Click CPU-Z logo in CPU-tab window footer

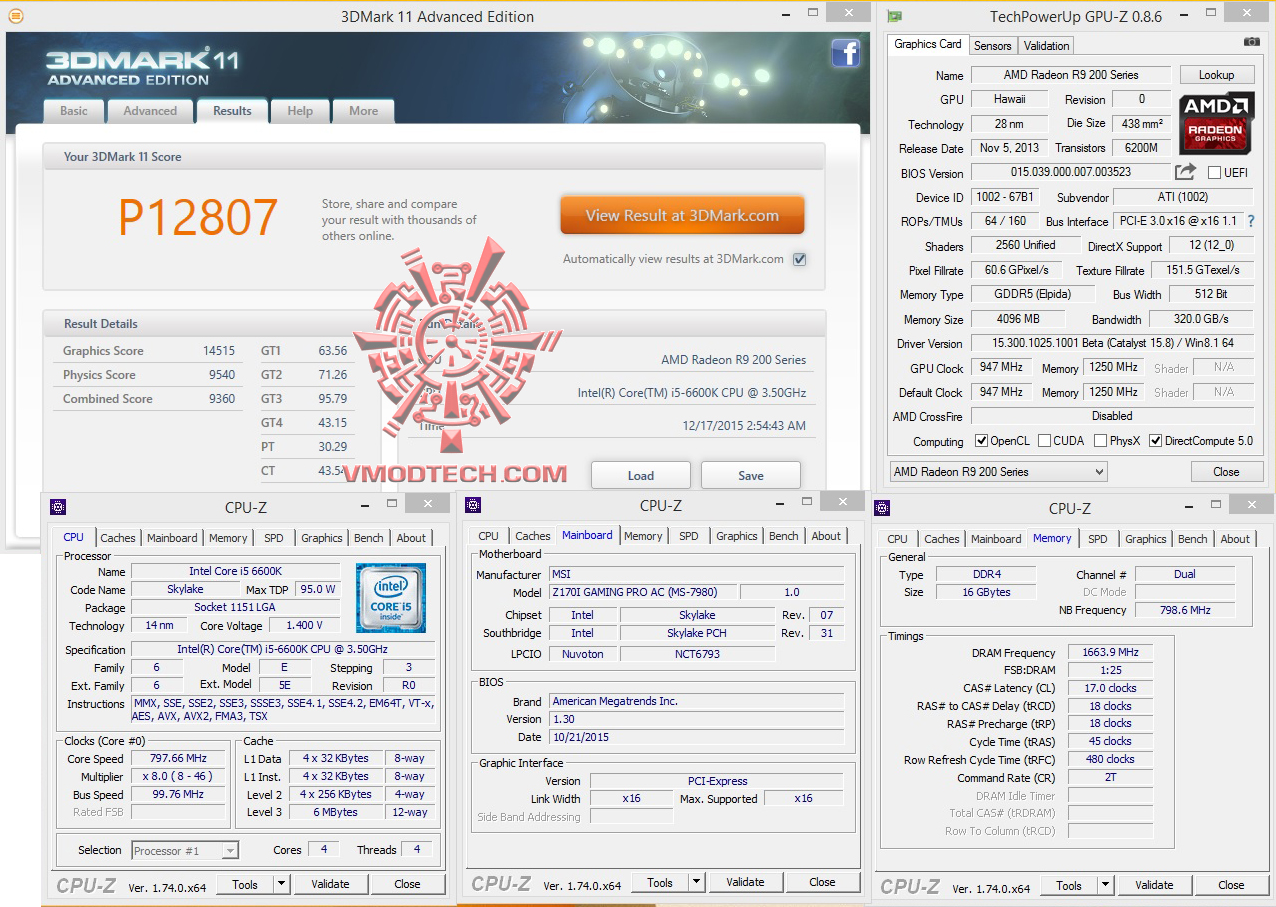tap(89, 885)
